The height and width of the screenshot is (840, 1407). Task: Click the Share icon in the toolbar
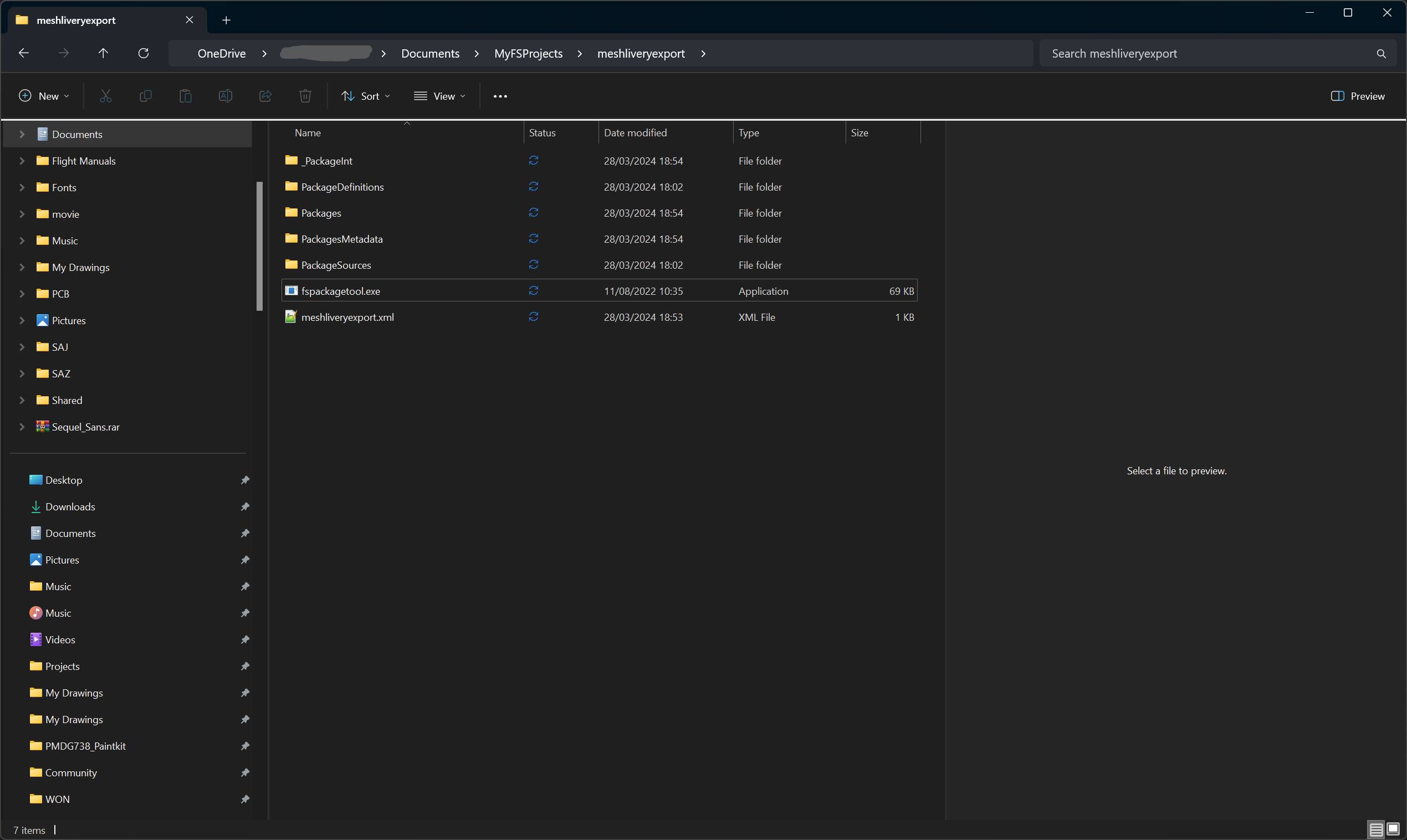pyautogui.click(x=264, y=96)
